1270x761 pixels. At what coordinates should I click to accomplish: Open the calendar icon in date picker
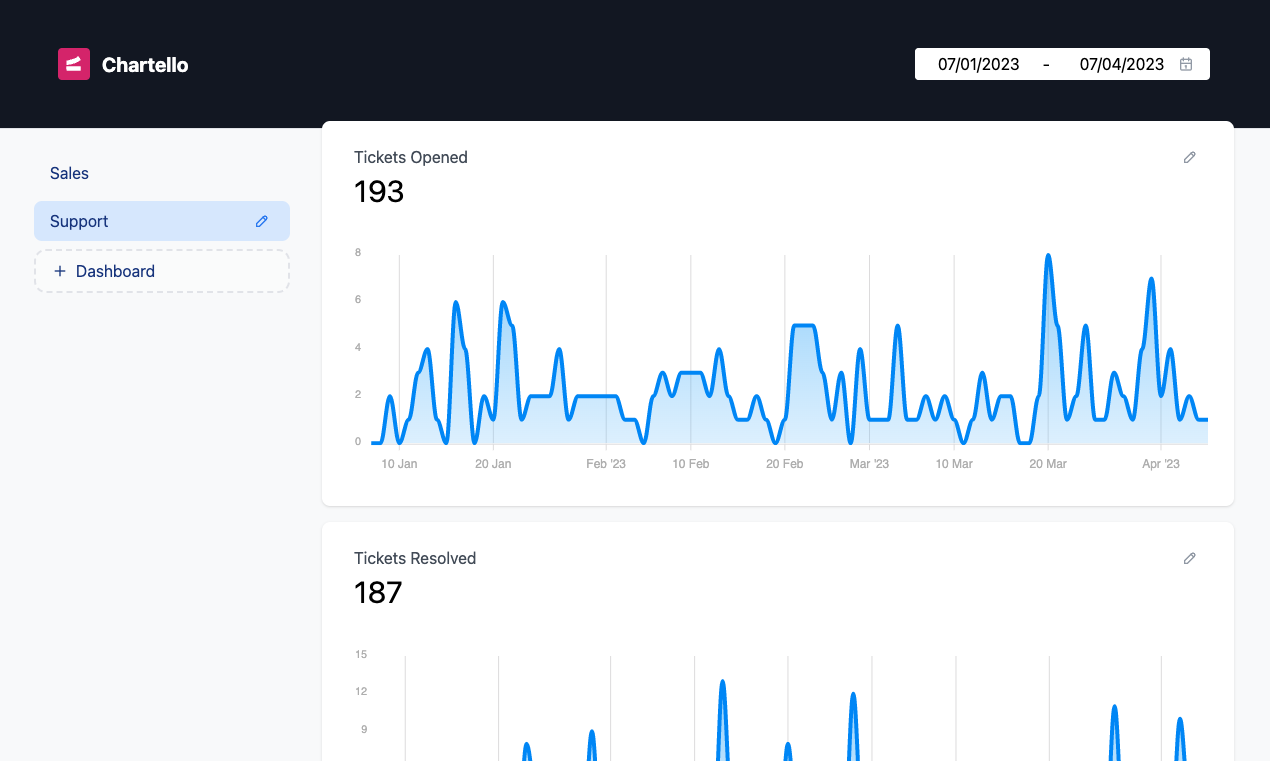click(x=1186, y=64)
